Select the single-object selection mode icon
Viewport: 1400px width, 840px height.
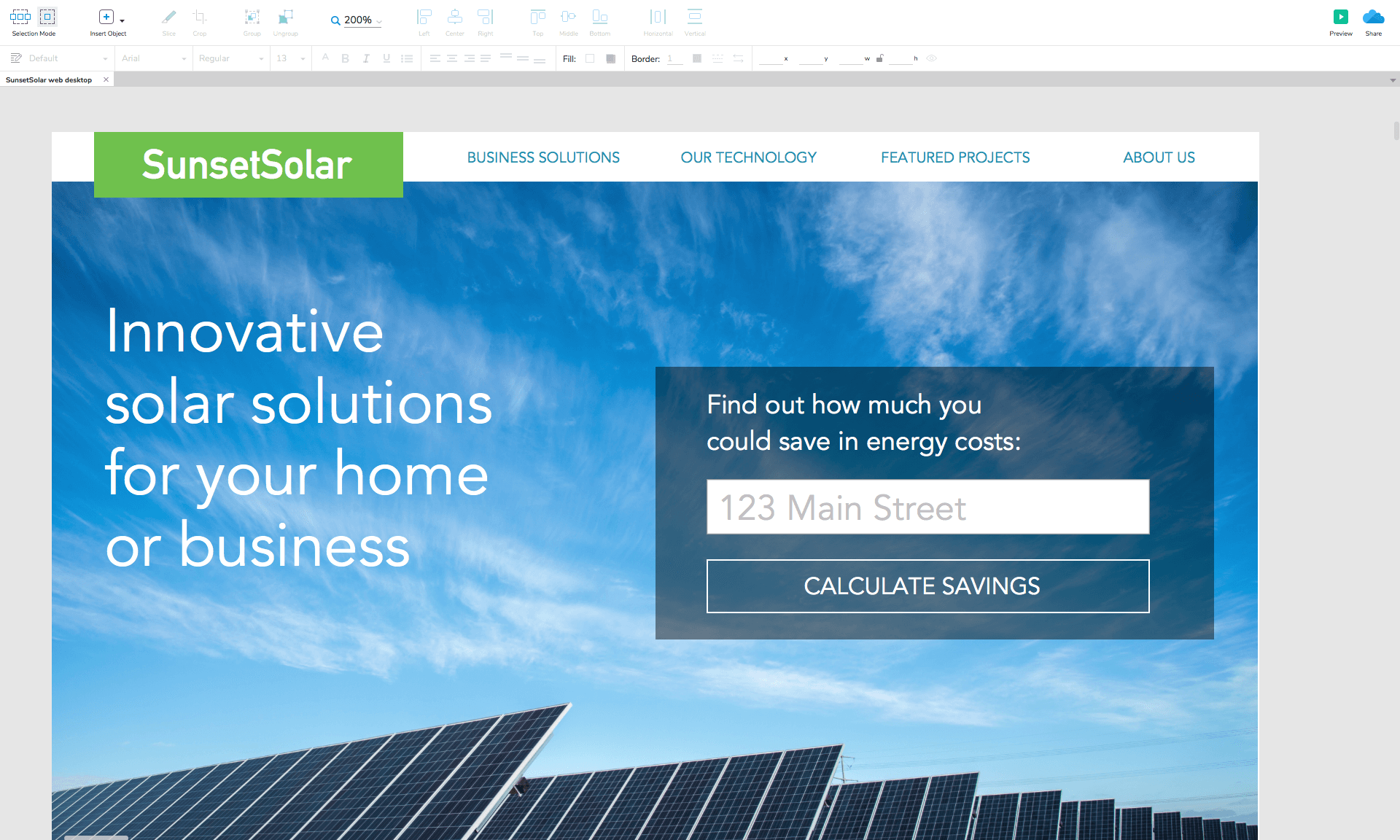pyautogui.click(x=47, y=17)
